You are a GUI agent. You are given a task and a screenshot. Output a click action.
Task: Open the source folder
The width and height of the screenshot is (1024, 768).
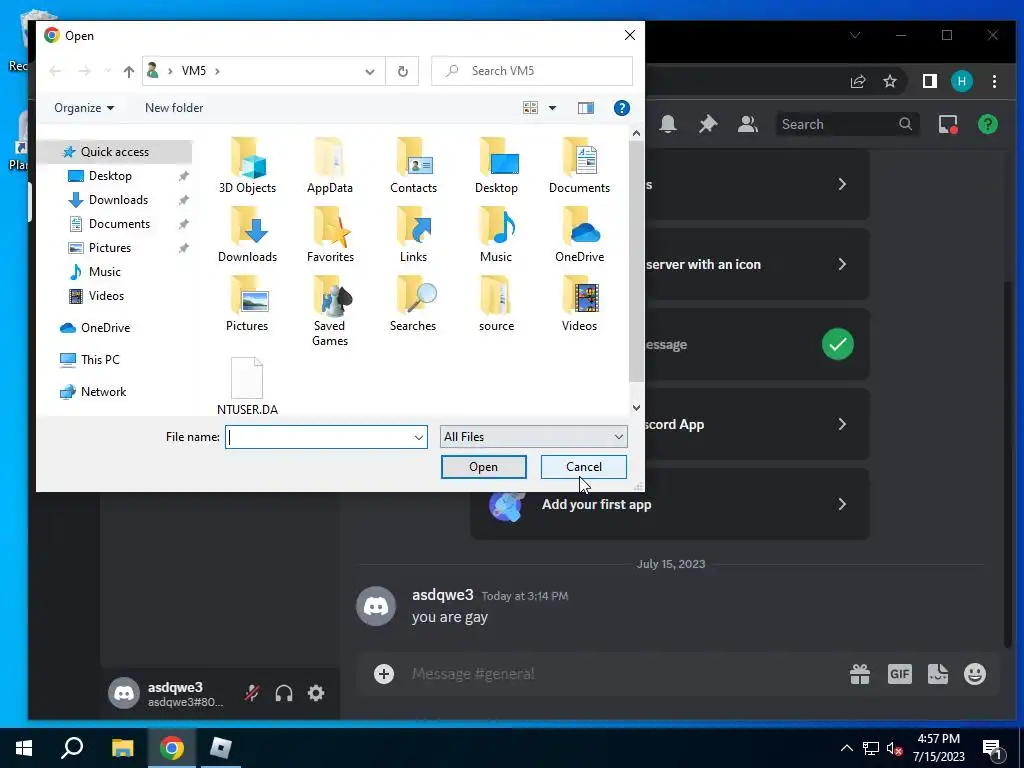point(496,304)
